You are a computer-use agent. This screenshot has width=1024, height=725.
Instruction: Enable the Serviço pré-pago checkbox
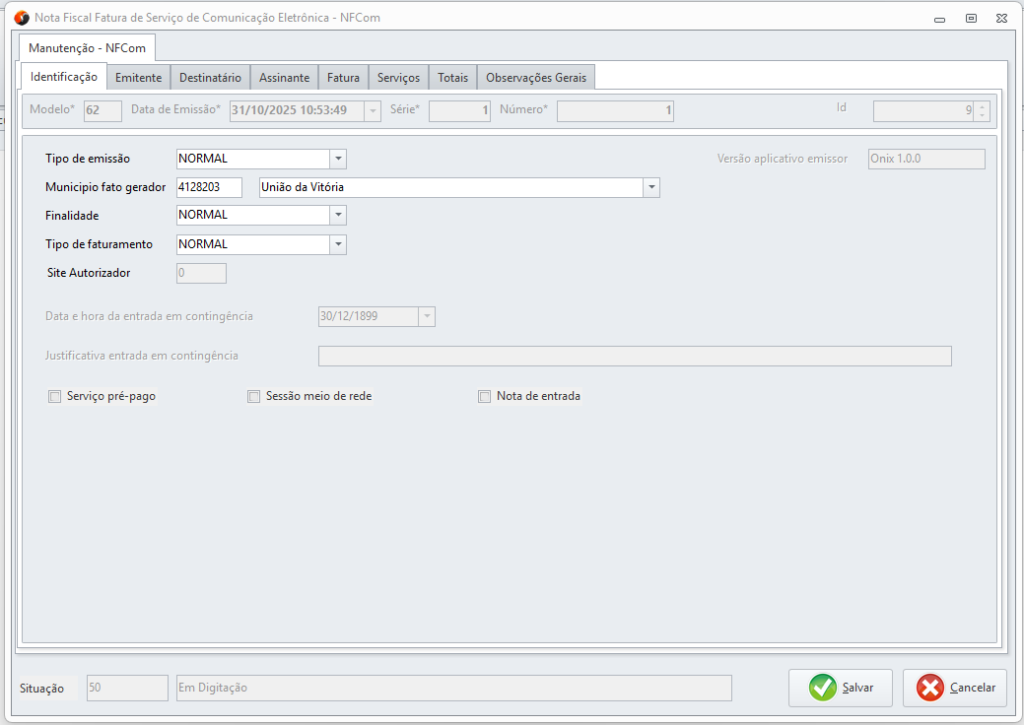click(55, 397)
